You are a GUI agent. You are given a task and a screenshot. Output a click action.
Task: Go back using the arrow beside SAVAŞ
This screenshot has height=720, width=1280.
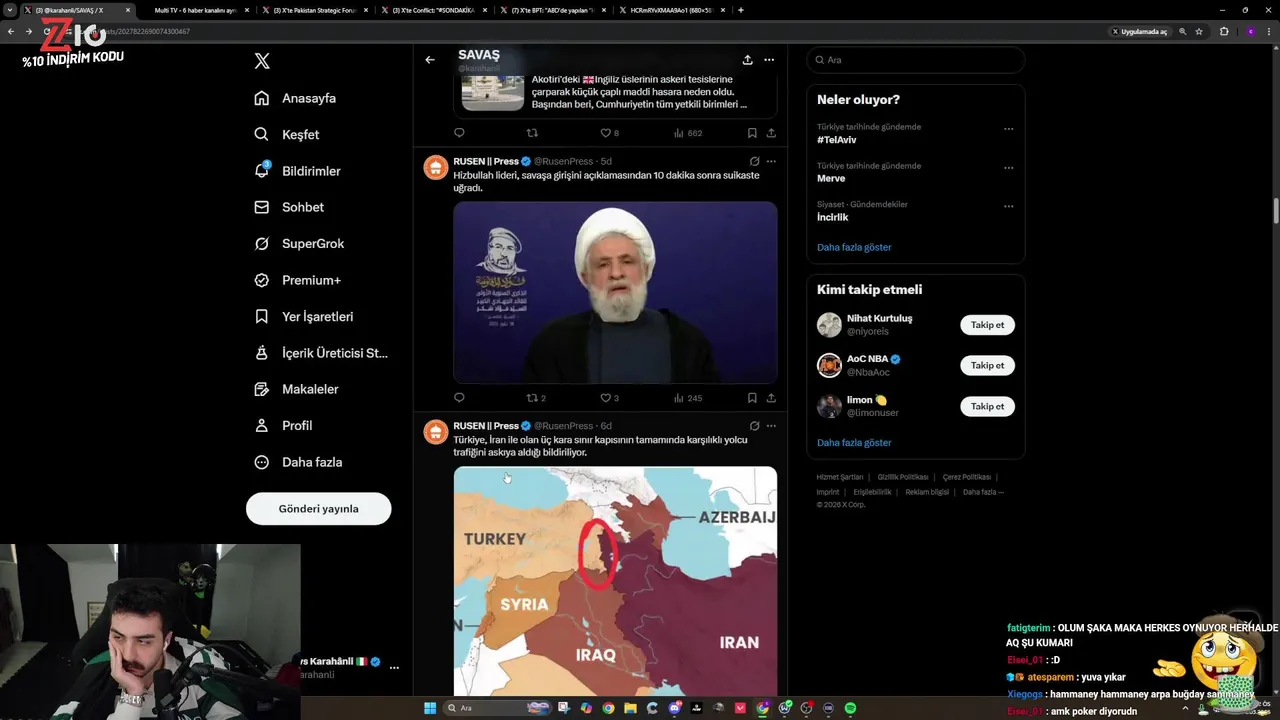tap(430, 60)
